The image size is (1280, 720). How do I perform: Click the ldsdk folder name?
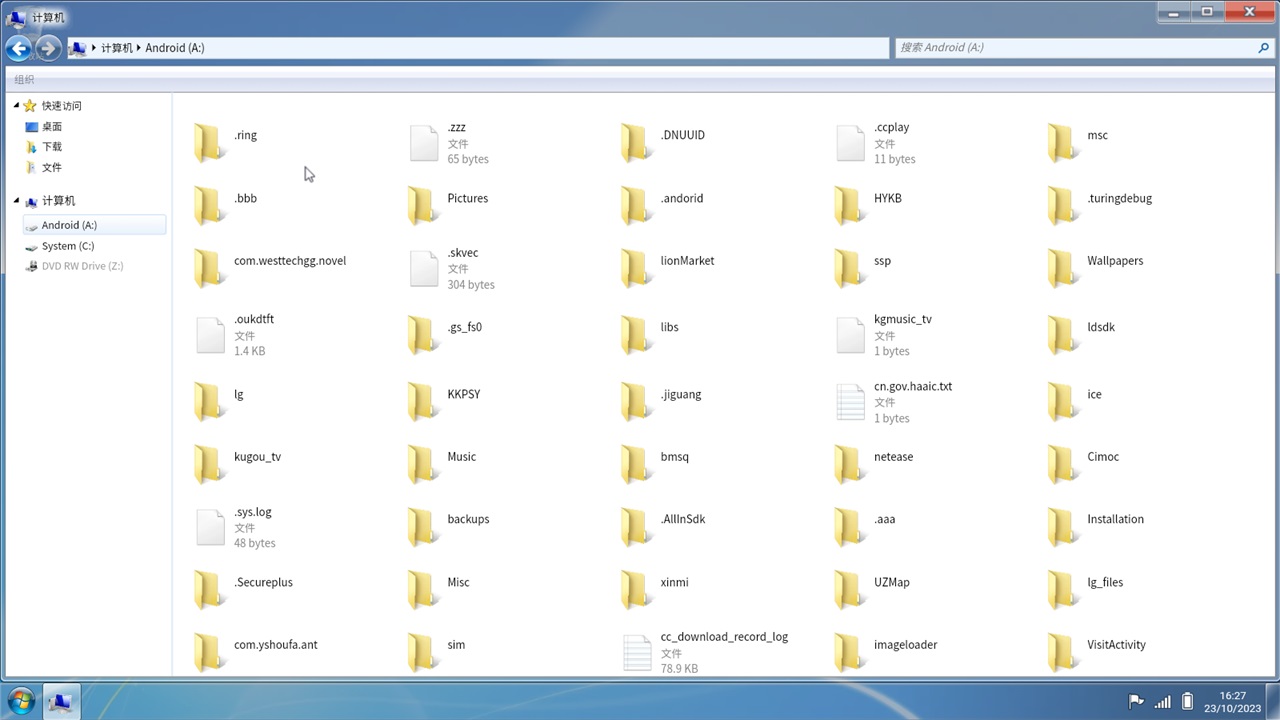1101,327
